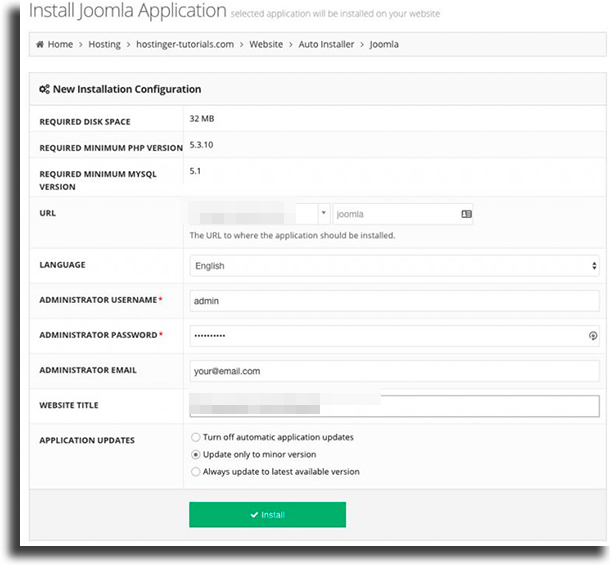The width and height of the screenshot is (610, 565).
Task: Click the Required Minimum PHP Version label
Action: tap(111, 148)
